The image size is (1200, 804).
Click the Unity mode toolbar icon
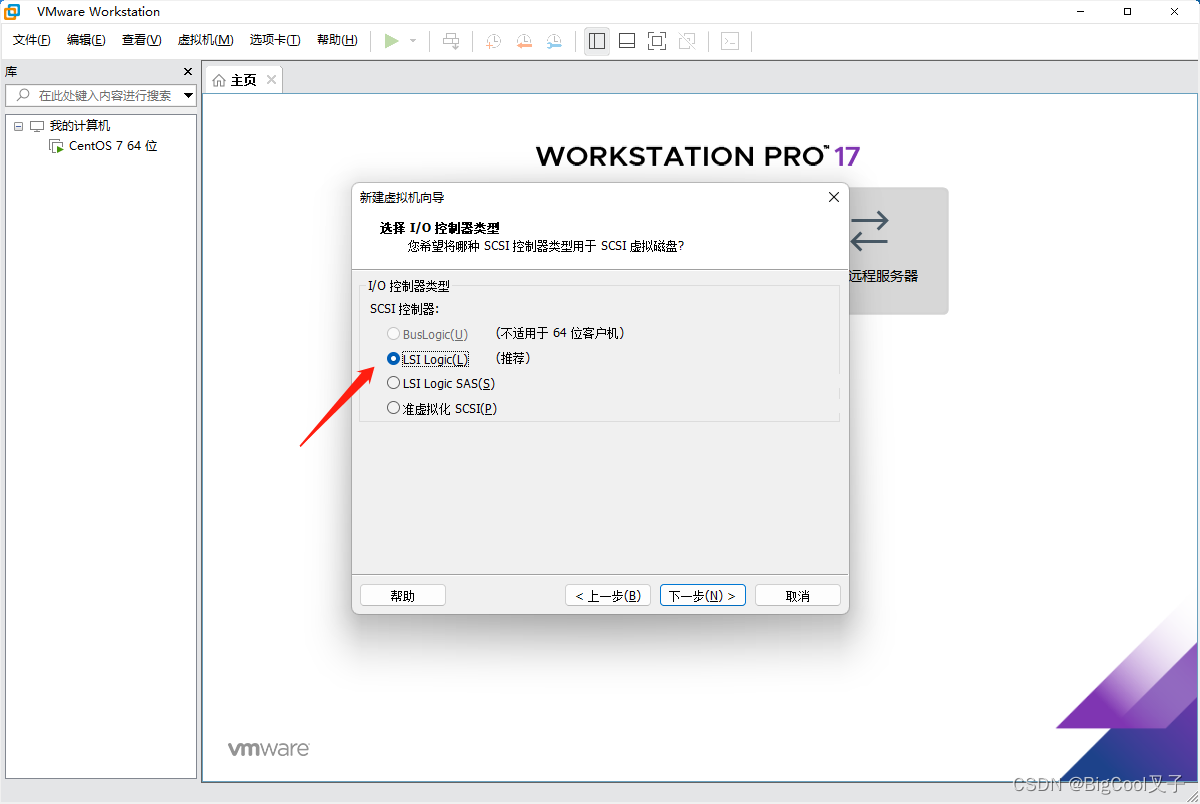click(687, 41)
